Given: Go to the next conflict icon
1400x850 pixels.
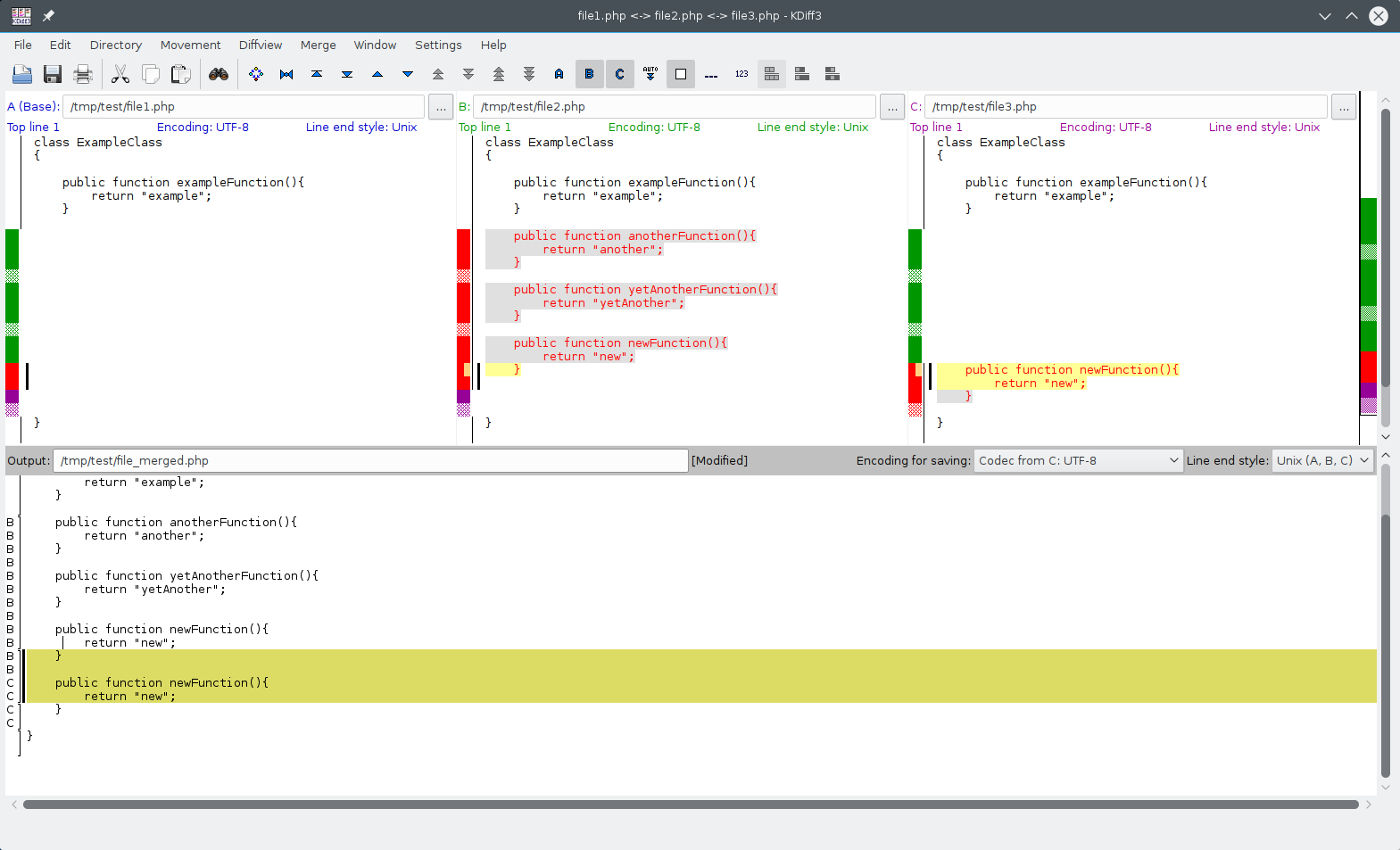Looking at the screenshot, I should point(468,74).
